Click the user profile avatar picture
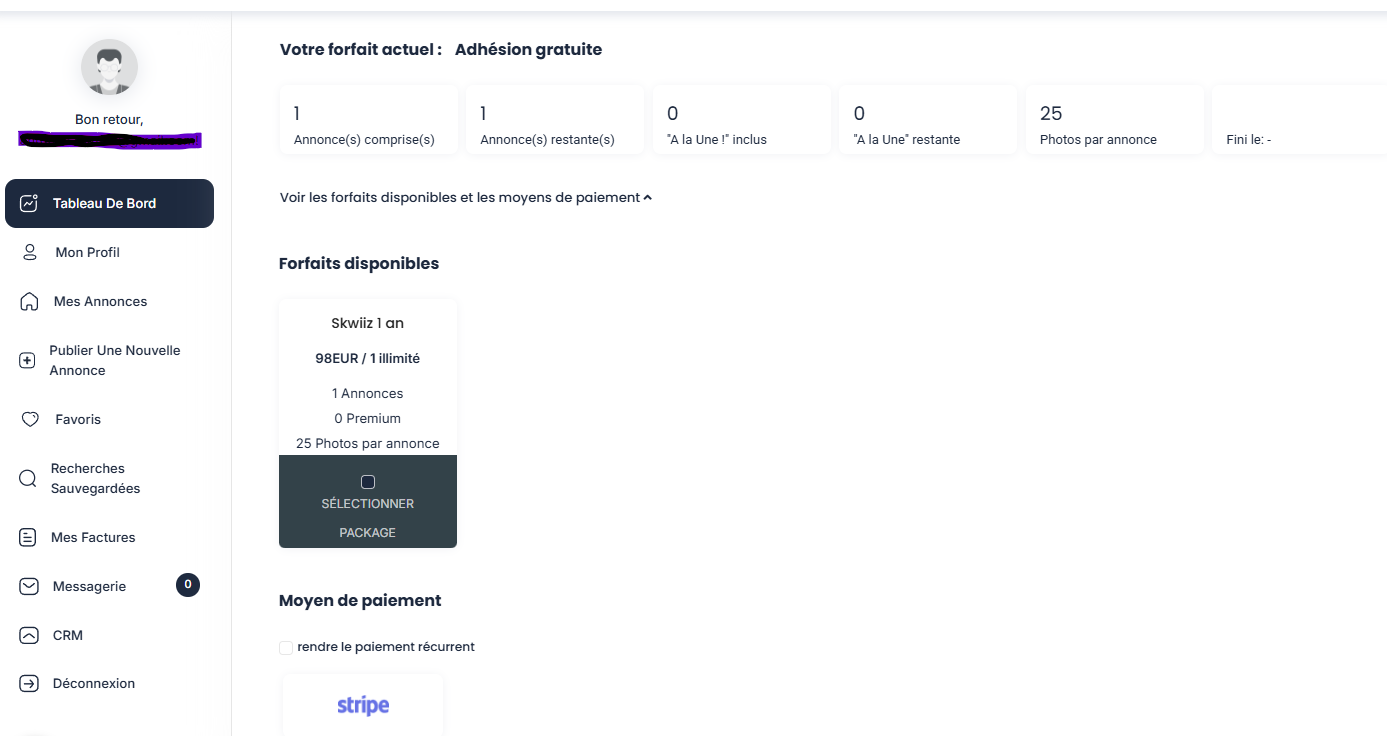Image resolution: width=1387 pixels, height=736 pixels. click(109, 68)
